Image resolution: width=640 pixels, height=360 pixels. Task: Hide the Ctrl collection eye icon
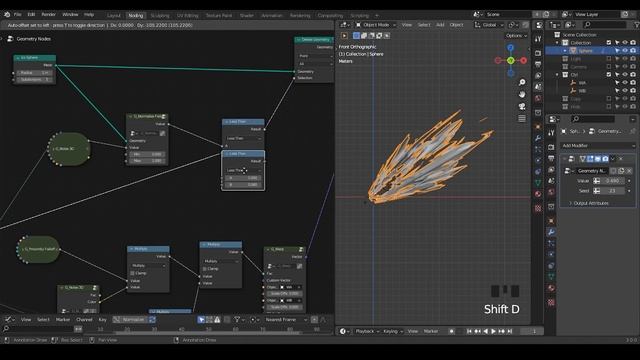click(625, 75)
